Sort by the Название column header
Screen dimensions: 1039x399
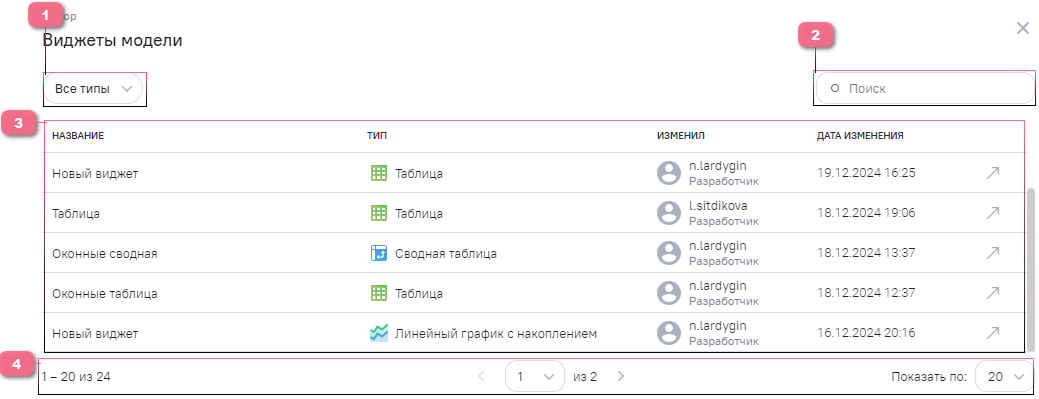[x=78, y=135]
